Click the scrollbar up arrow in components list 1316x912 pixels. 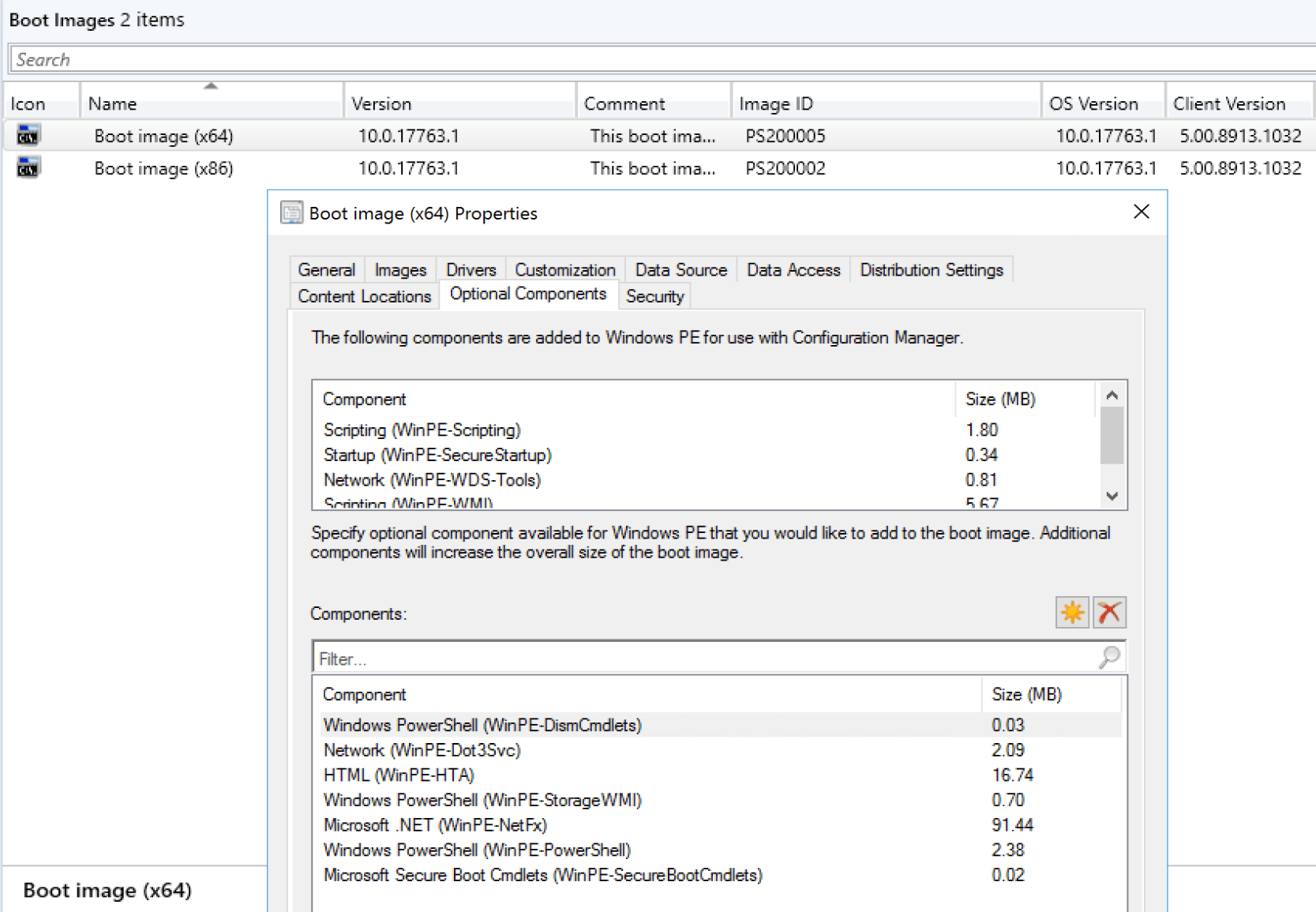1112,394
